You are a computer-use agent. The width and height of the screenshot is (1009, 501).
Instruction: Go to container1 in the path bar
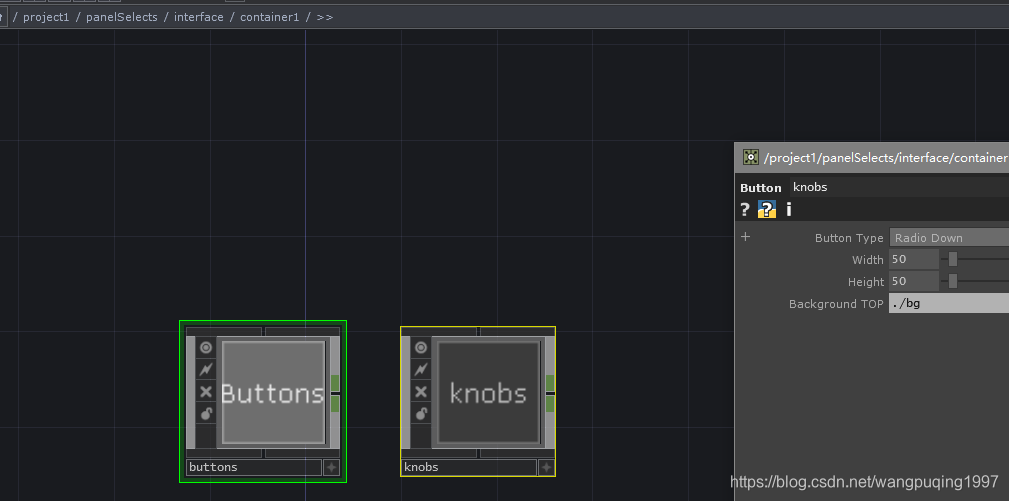pyautogui.click(x=270, y=17)
